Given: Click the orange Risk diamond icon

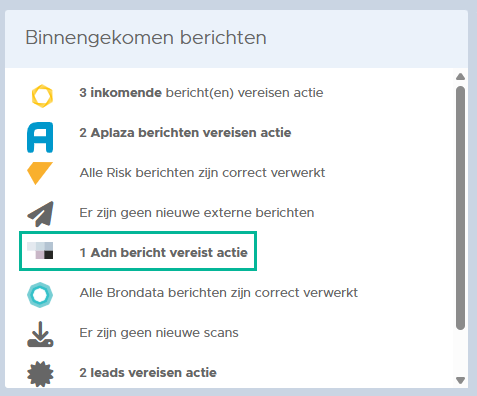Looking at the screenshot, I should [x=40, y=173].
